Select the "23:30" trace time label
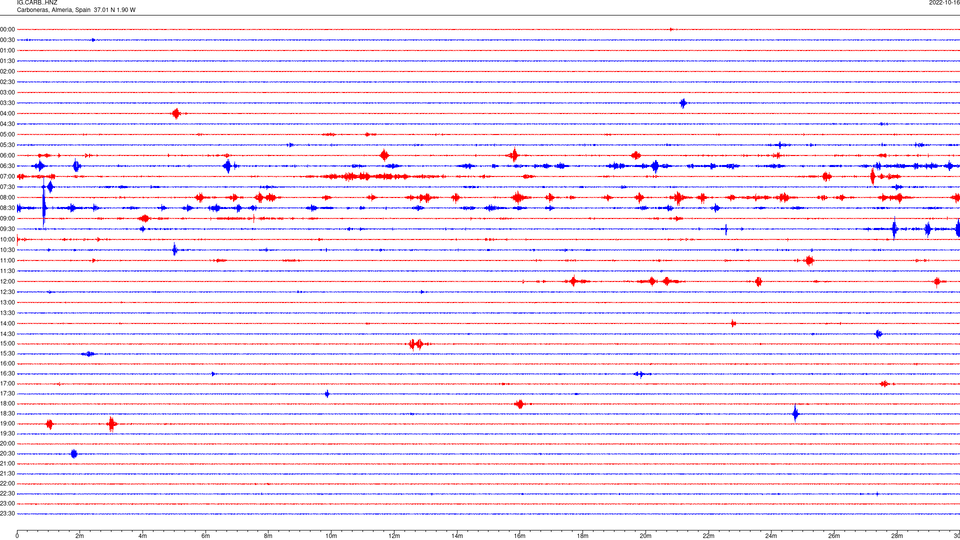The image size is (960, 540). [x=7, y=514]
